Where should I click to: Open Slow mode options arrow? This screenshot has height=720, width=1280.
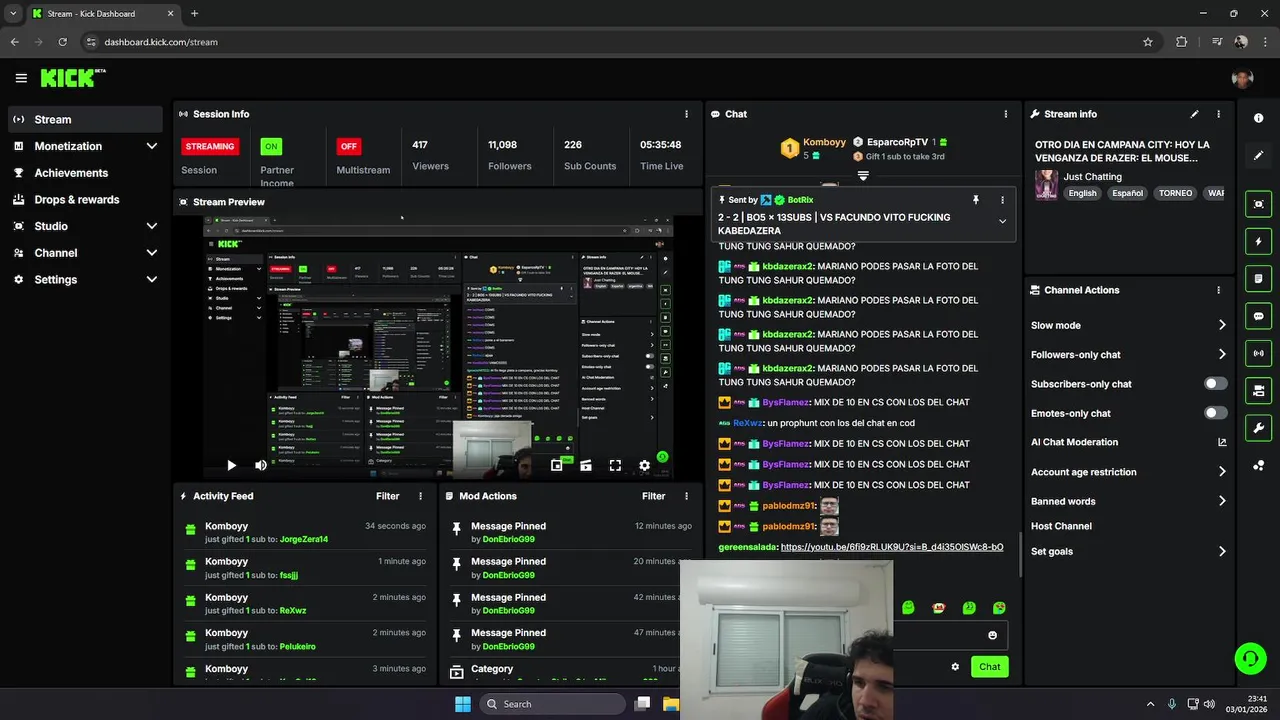point(1222,325)
